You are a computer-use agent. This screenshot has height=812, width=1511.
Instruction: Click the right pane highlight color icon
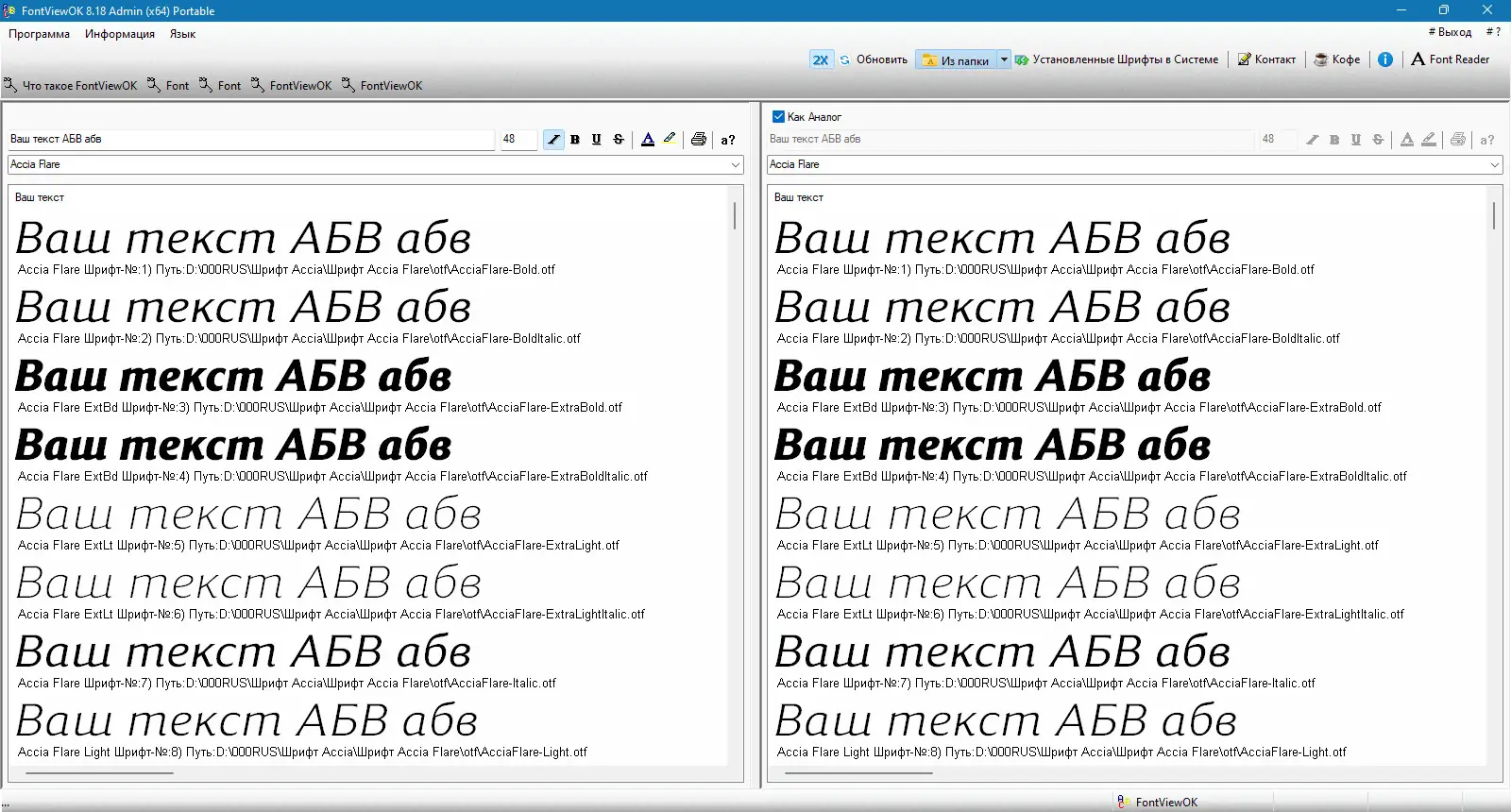click(x=1429, y=140)
